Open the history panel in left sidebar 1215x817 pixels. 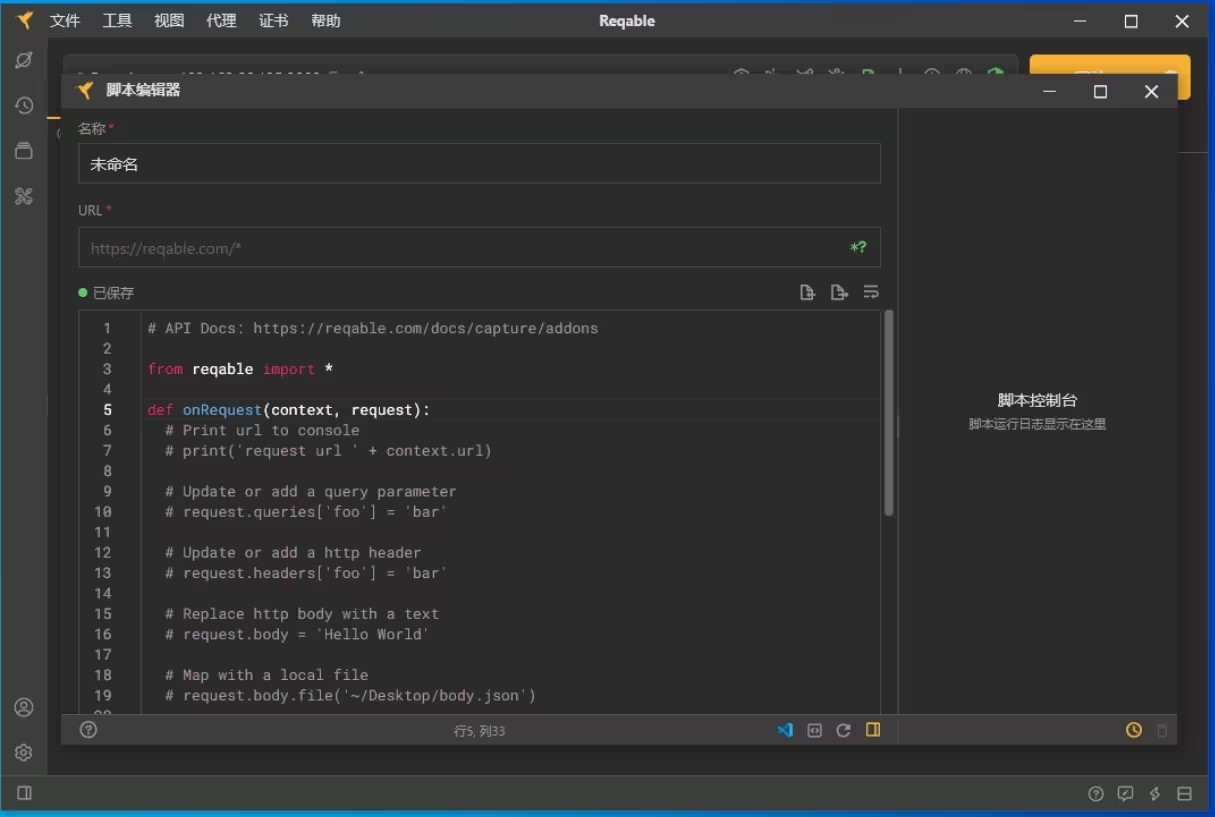point(24,105)
